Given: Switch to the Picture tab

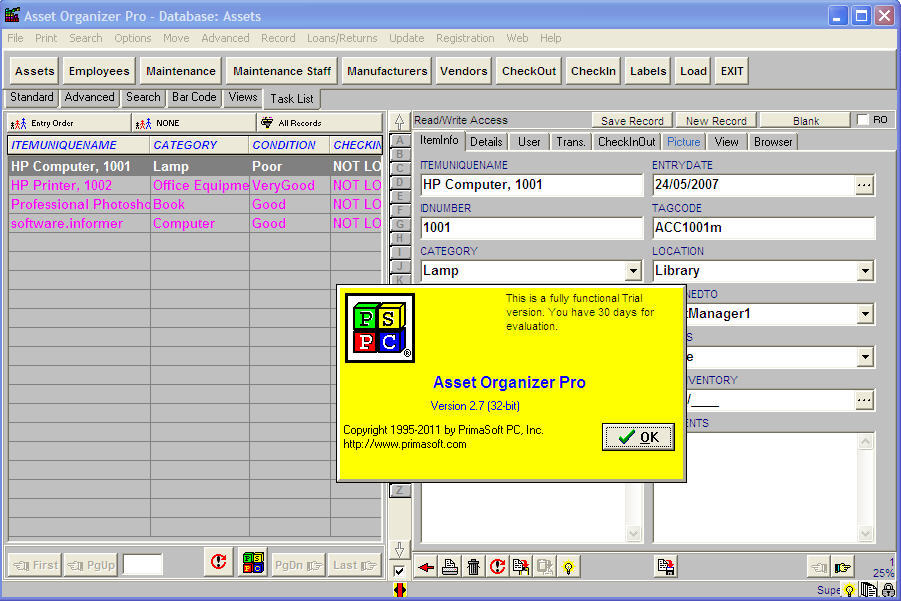Looking at the screenshot, I should (x=683, y=141).
